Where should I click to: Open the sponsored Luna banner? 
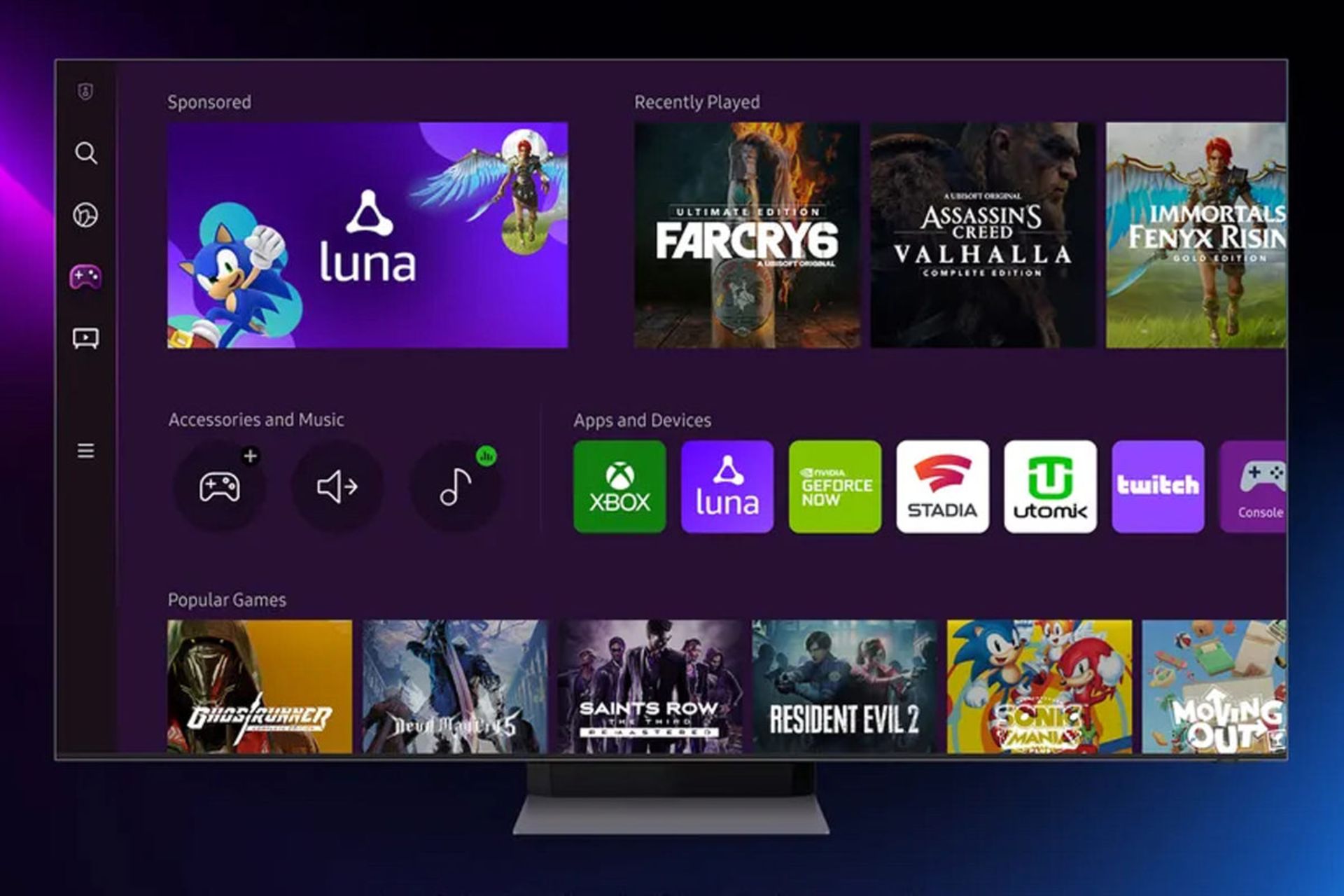[x=367, y=235]
